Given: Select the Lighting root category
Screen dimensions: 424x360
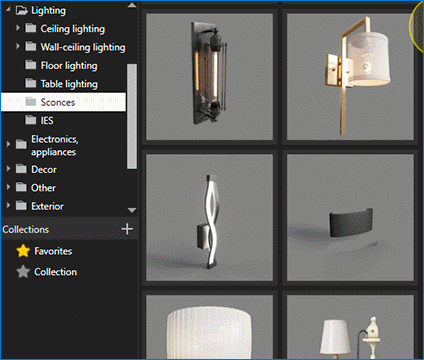Looking at the screenshot, I should [48, 11].
